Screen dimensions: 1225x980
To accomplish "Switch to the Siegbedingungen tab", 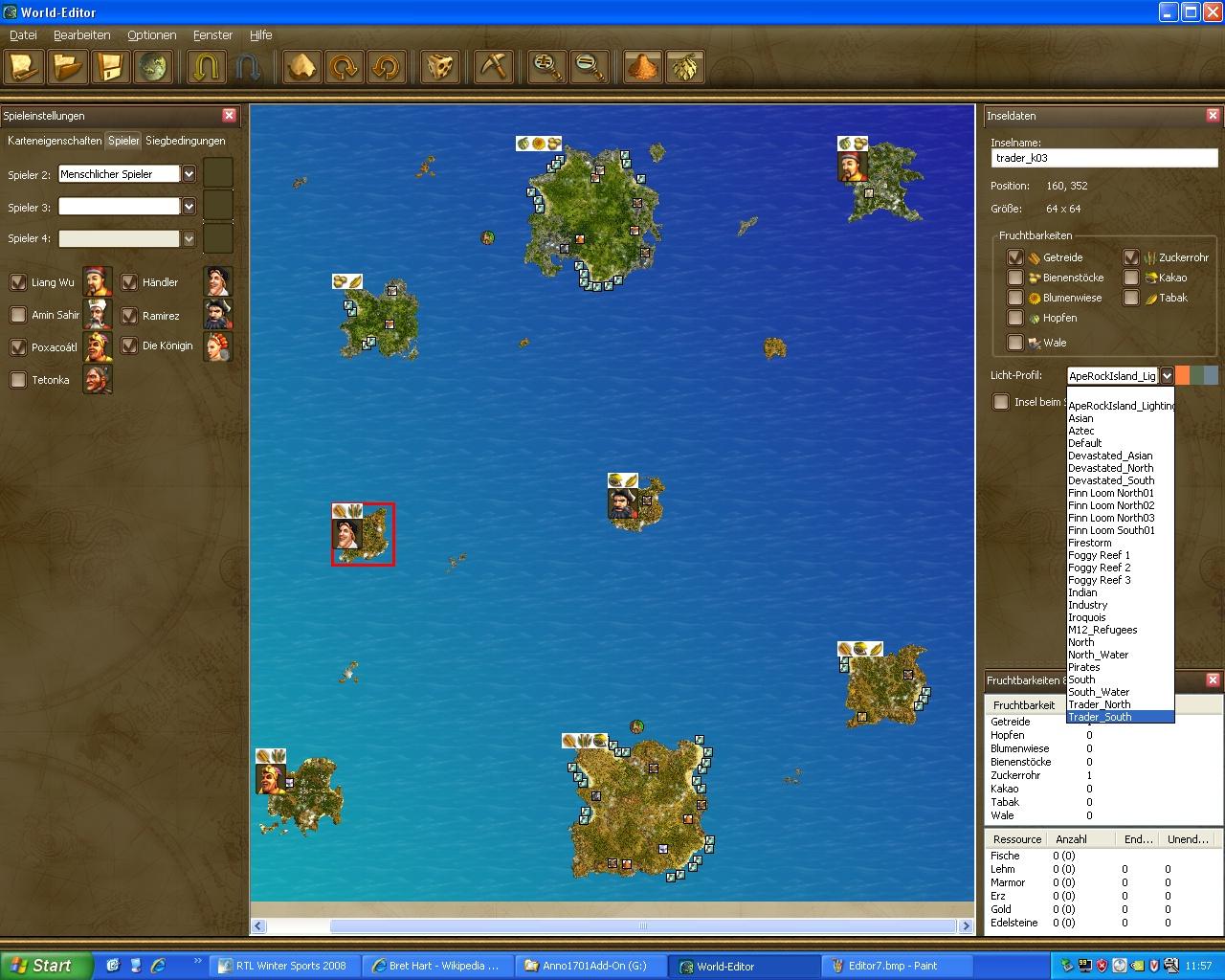I will pyautogui.click(x=186, y=141).
